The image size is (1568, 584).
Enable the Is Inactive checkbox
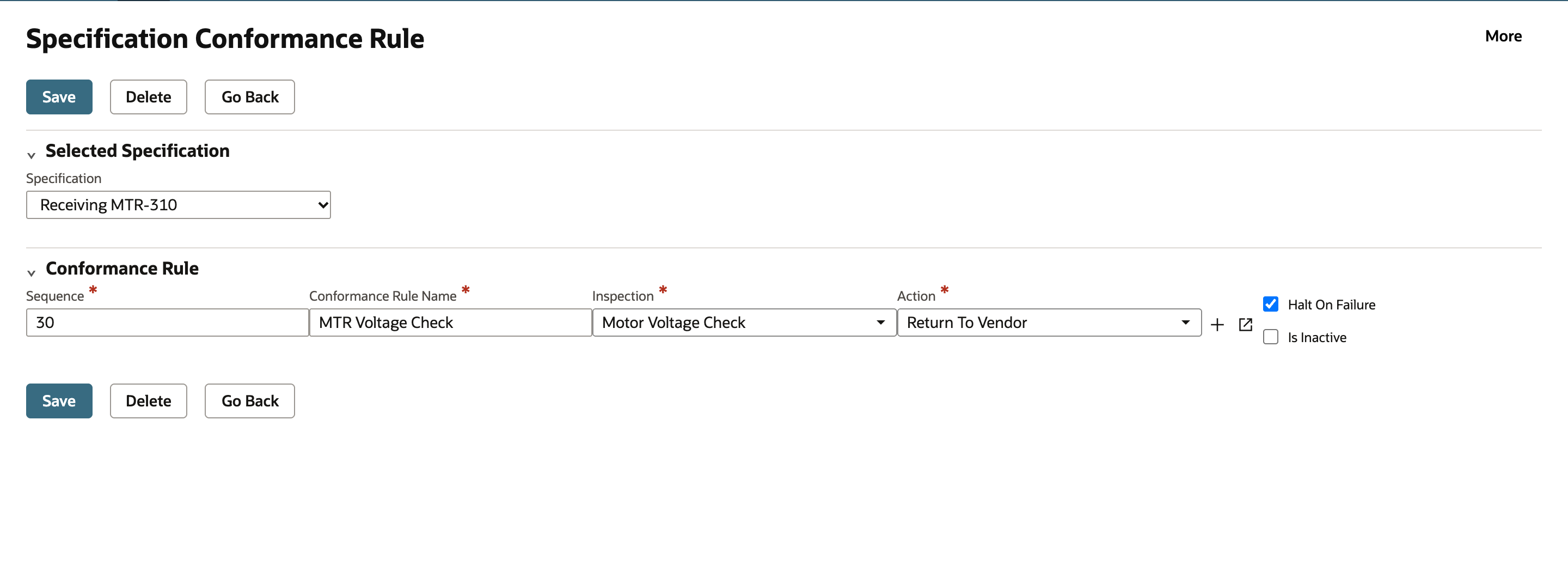[1270, 337]
